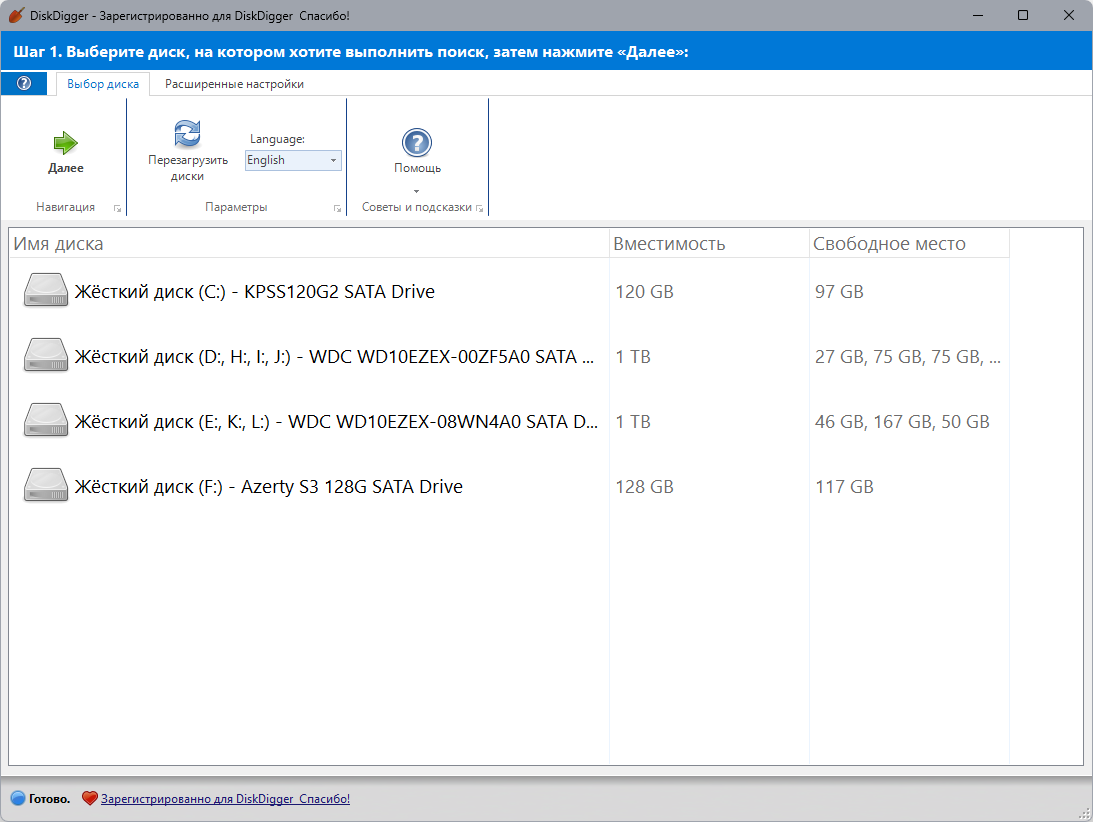1093x822 pixels.
Task: Select row Жёсткий диск (F:) Azerty S3
Action: [510, 486]
